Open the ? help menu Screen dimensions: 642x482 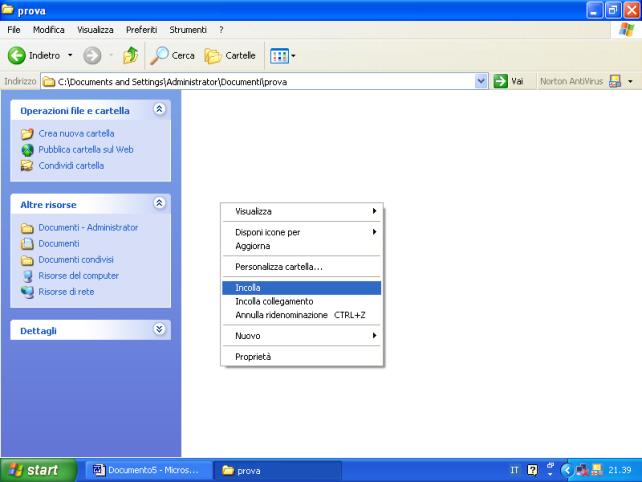coord(221,30)
